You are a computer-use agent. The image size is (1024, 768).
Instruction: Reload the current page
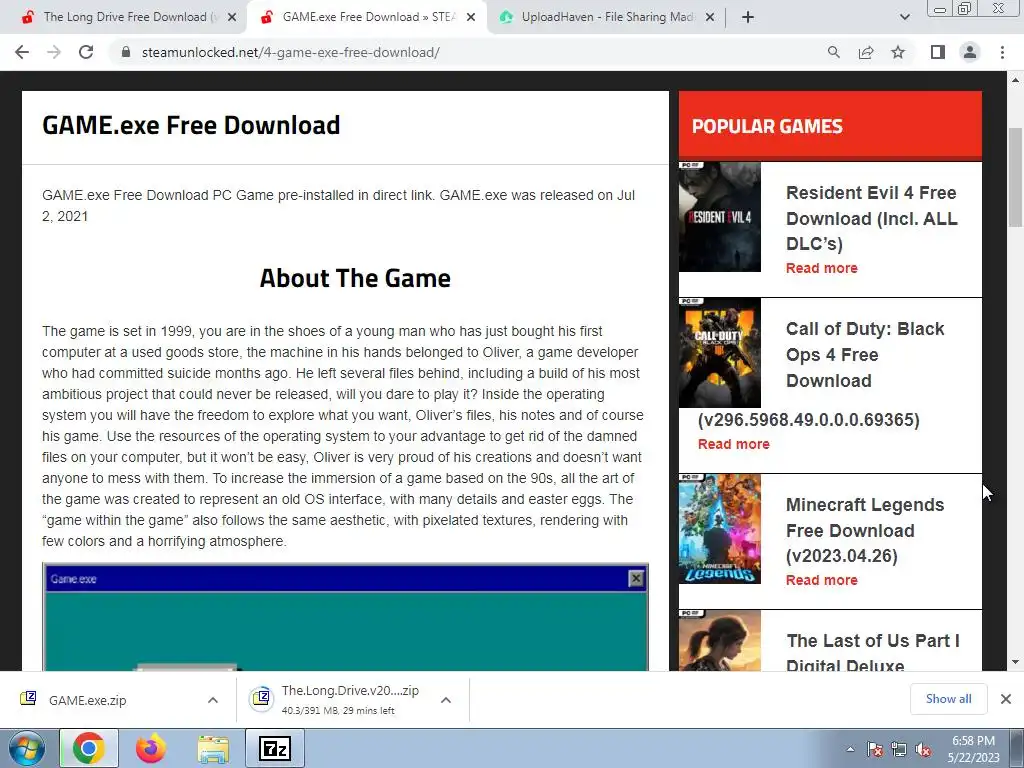click(86, 52)
